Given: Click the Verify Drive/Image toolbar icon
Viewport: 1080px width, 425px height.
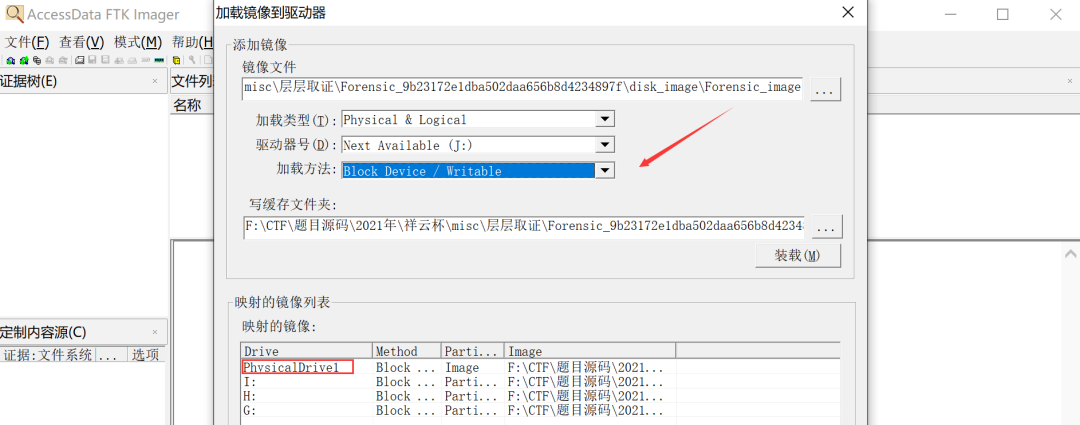Looking at the screenshot, I should [145, 60].
